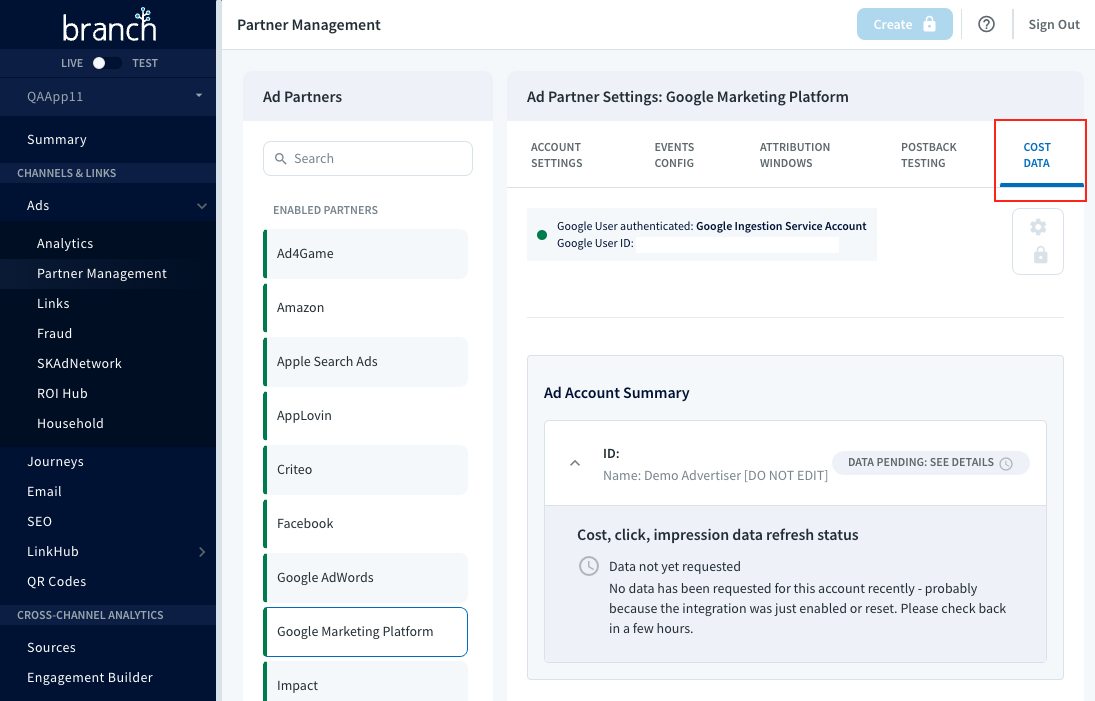Select the Attribution Windows tab
The image size is (1095, 701).
[795, 155]
